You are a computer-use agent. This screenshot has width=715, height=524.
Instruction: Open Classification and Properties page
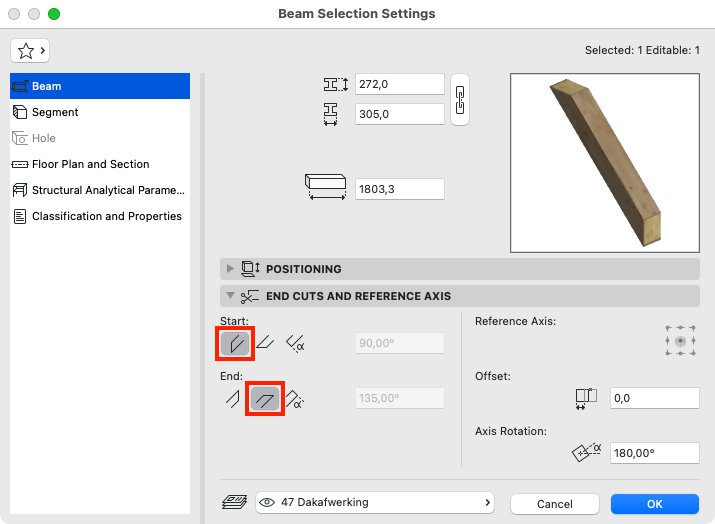click(x=100, y=216)
